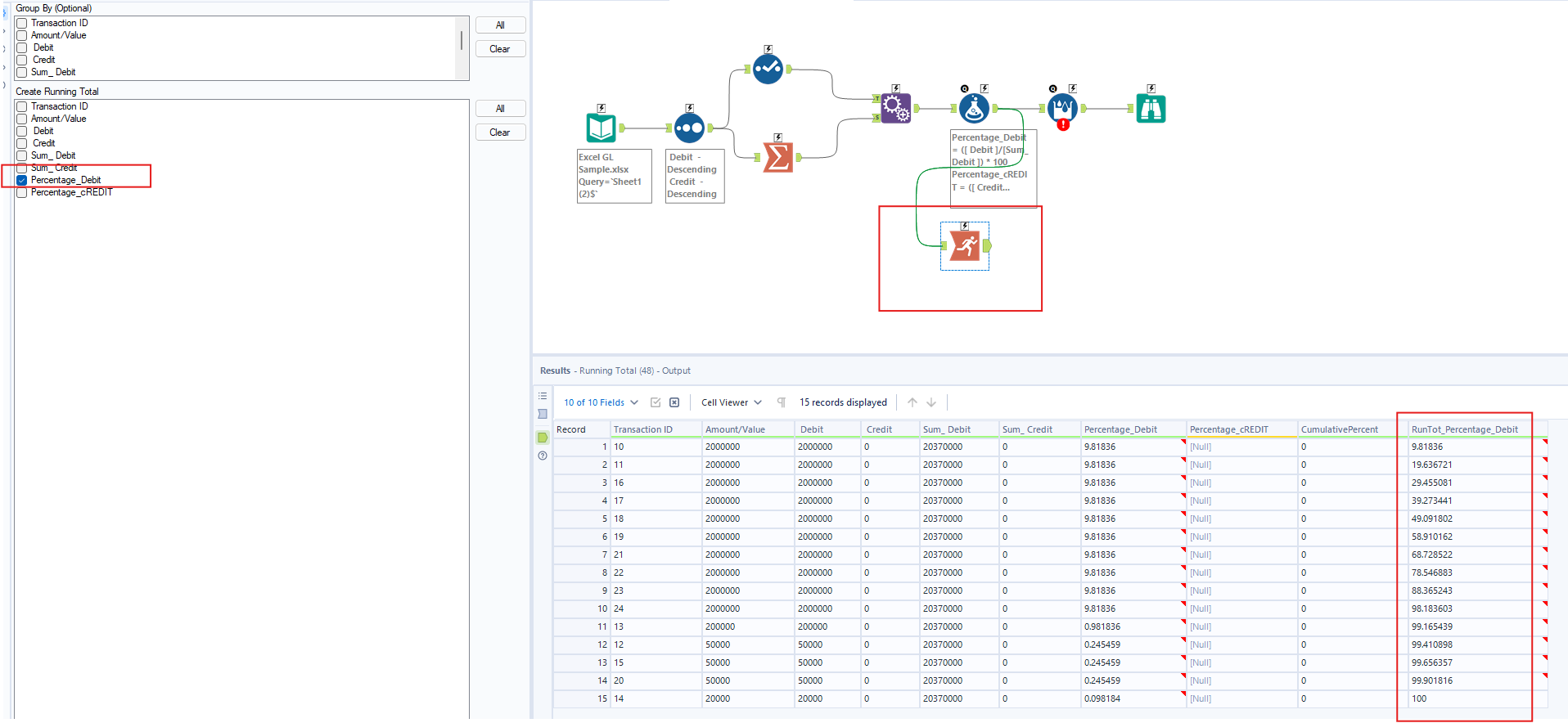Check Sum_ Debit in the Group By list
The width and height of the screenshot is (1568, 723).
click(22, 72)
